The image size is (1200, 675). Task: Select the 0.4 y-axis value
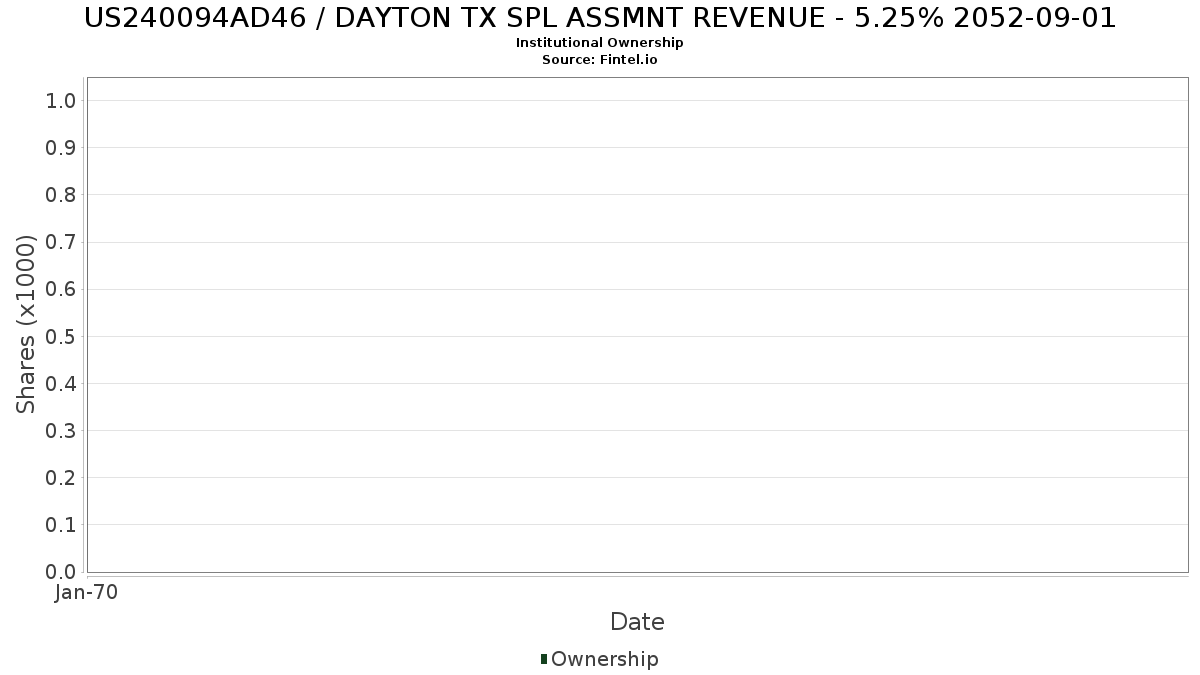click(x=61, y=383)
